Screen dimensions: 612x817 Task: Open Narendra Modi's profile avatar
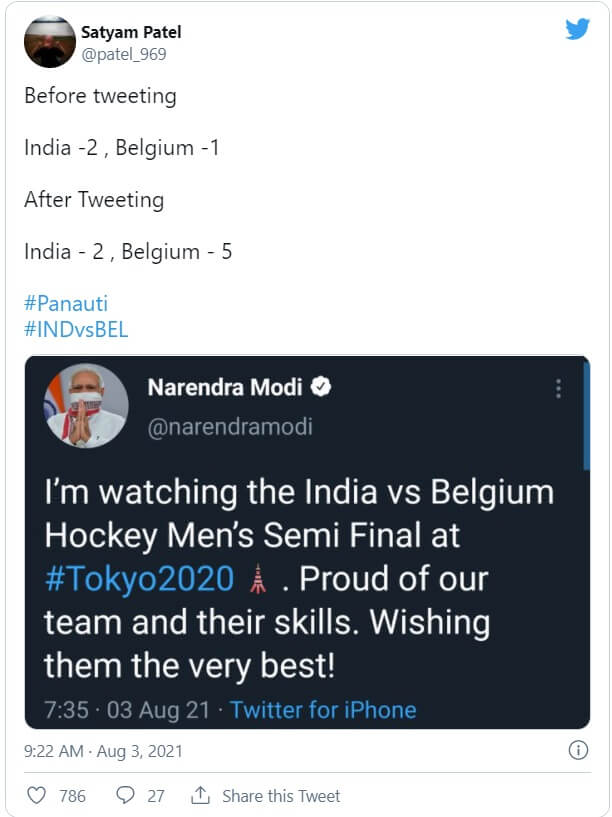tap(85, 405)
